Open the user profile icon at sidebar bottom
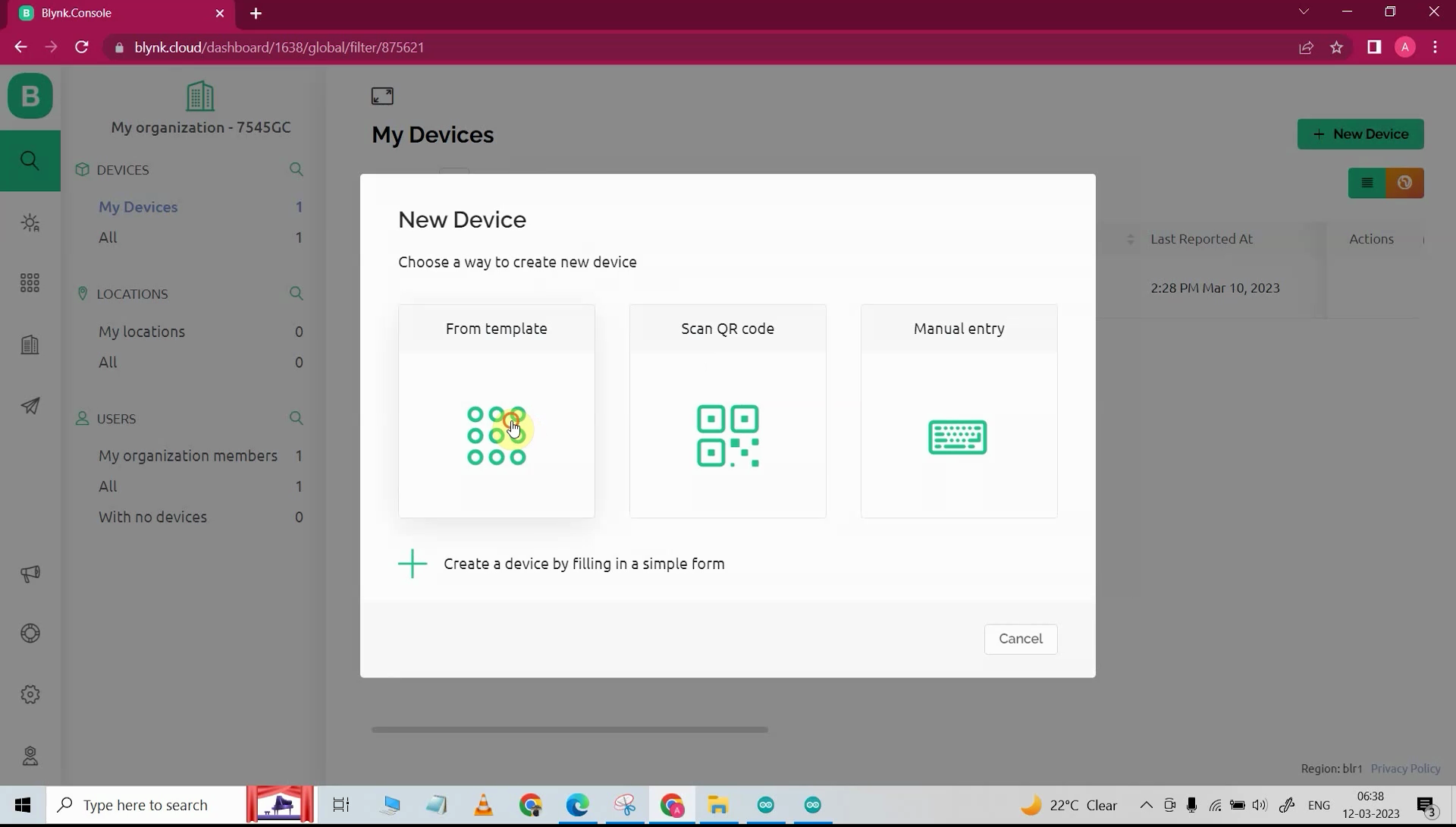 (30, 756)
